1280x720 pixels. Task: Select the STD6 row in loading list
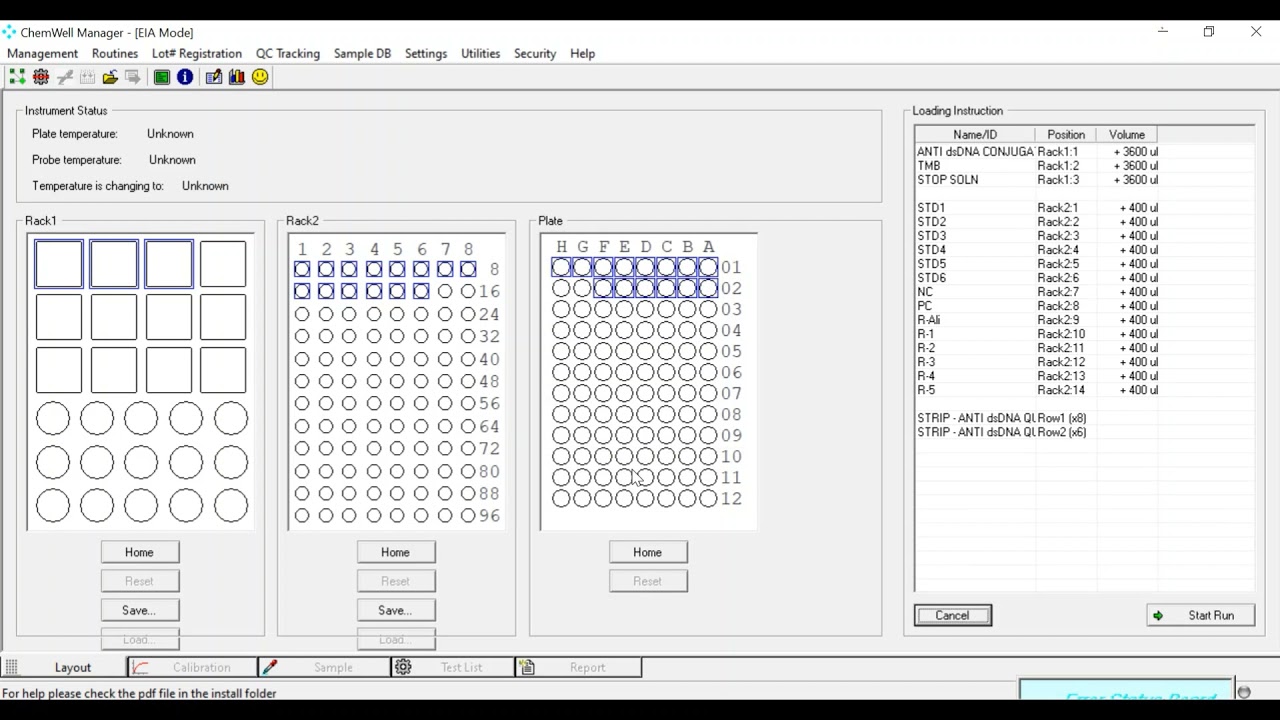coord(1037,278)
